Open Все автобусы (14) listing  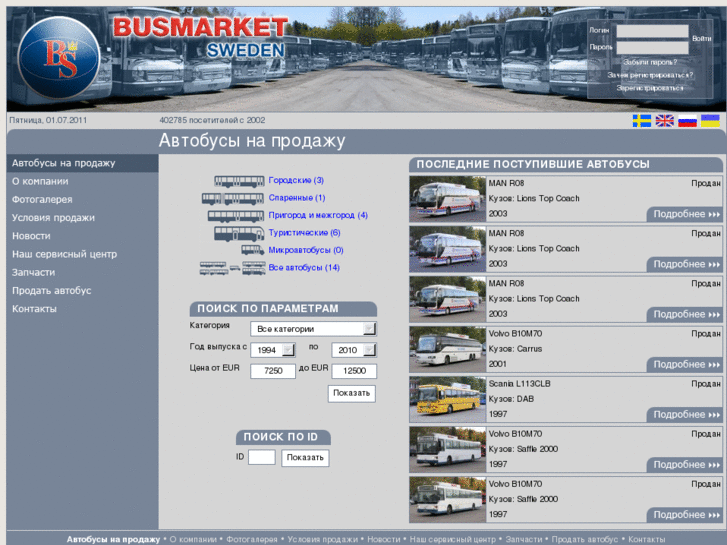pyautogui.click(x=304, y=268)
